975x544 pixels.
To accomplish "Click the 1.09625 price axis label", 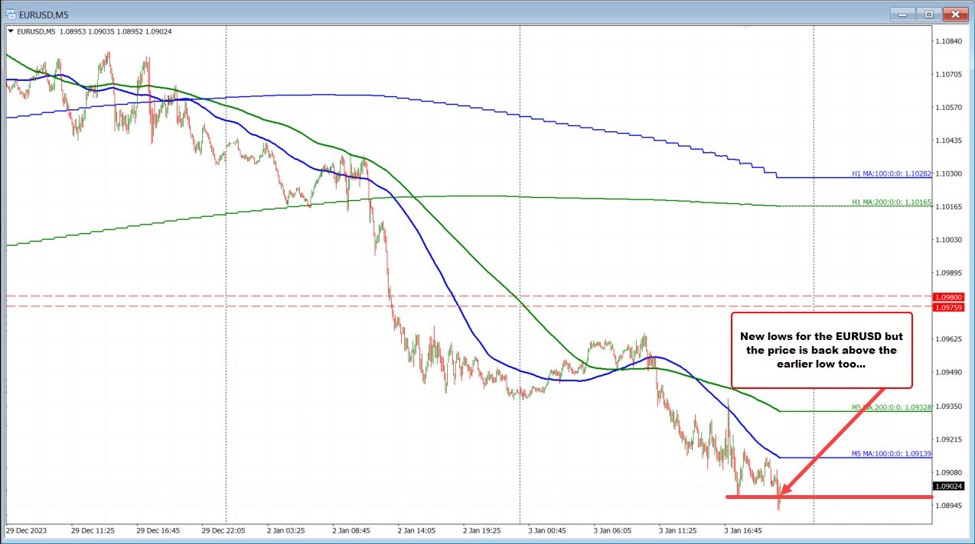I will coord(949,339).
